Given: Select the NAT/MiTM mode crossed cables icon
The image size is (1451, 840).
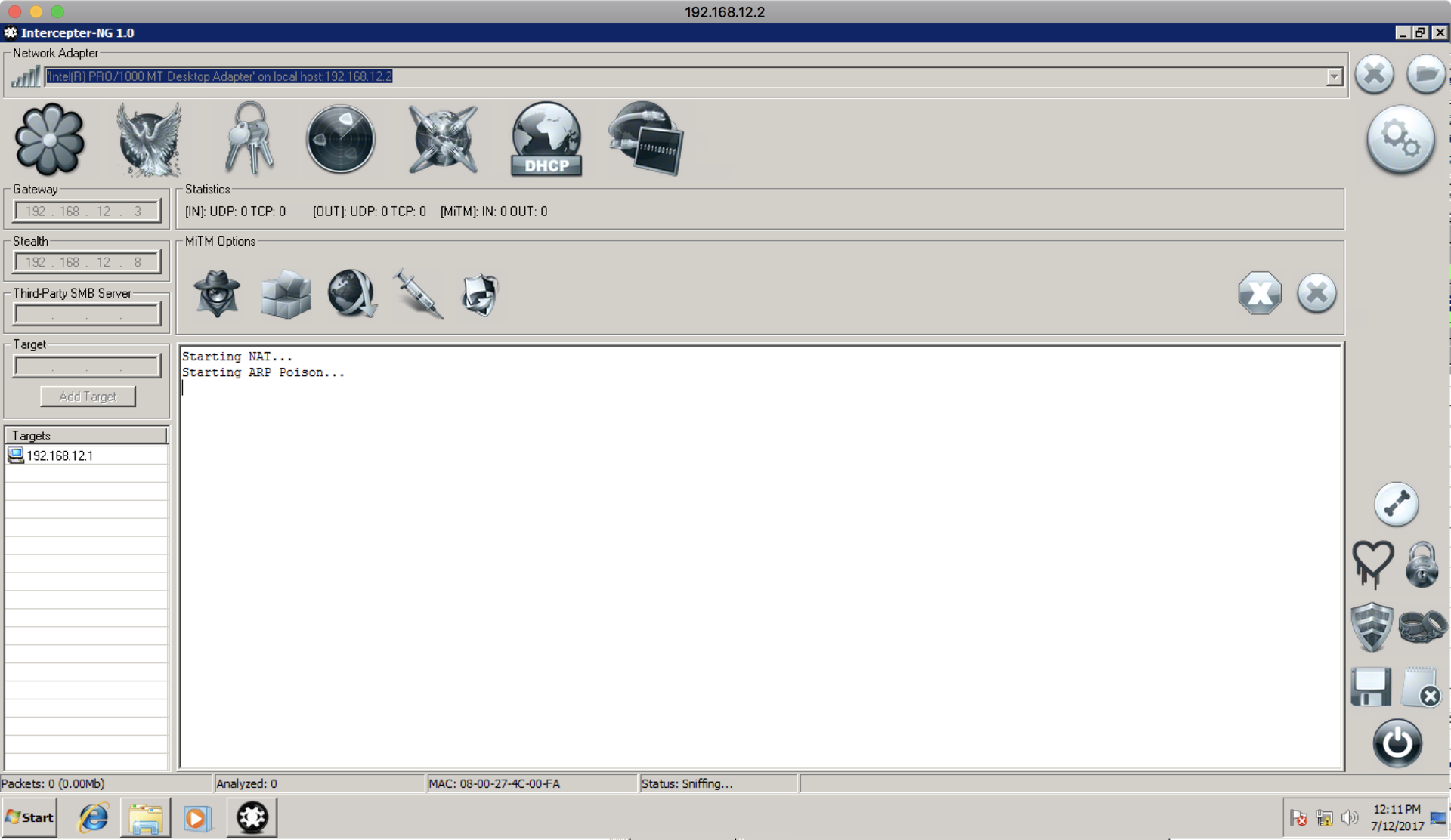Looking at the screenshot, I should point(443,140).
